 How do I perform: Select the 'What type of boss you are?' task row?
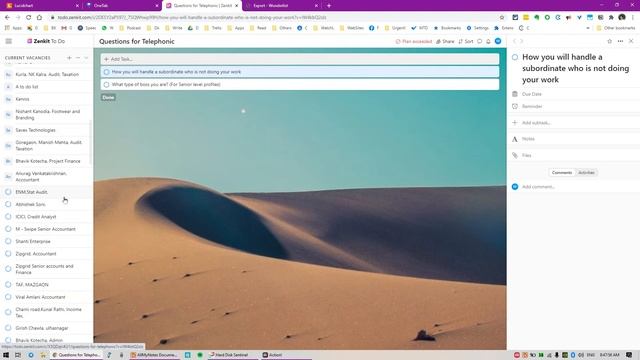click(300, 84)
